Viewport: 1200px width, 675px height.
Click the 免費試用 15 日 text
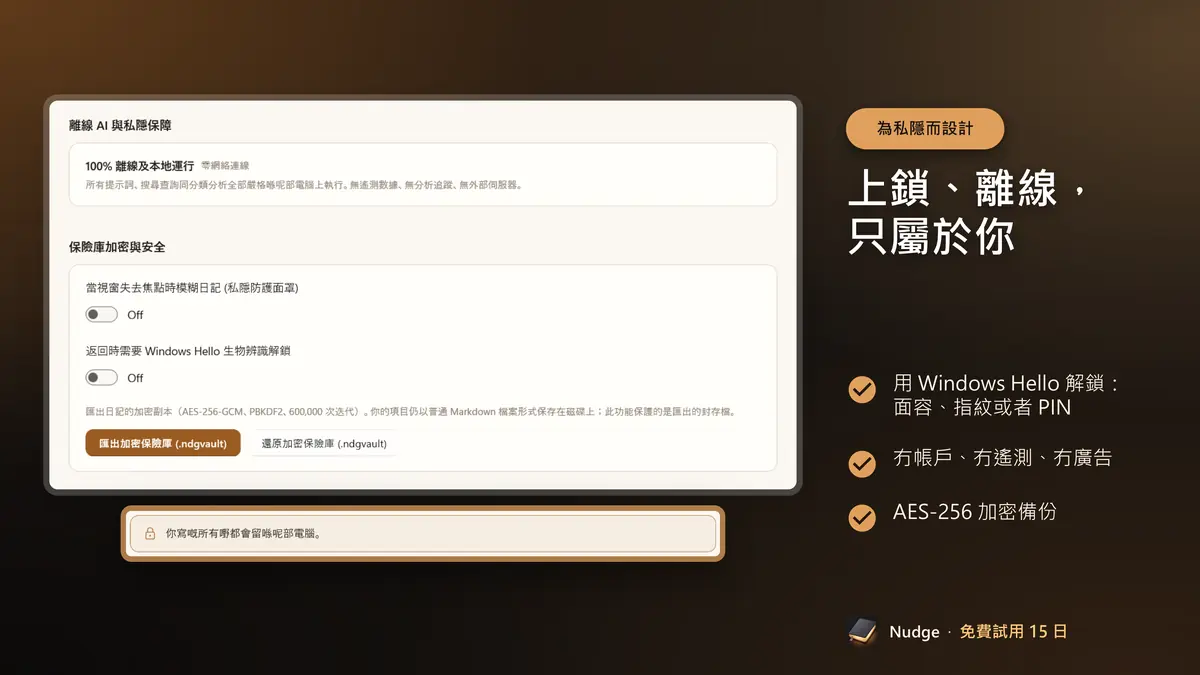click(1013, 632)
